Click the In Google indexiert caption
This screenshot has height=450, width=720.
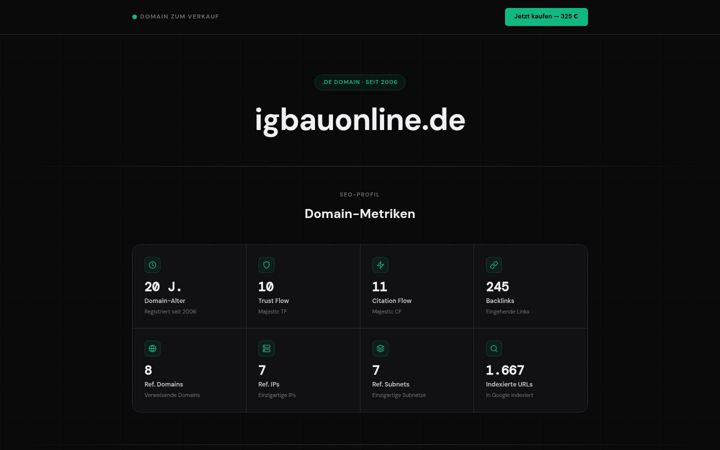pyautogui.click(x=509, y=395)
